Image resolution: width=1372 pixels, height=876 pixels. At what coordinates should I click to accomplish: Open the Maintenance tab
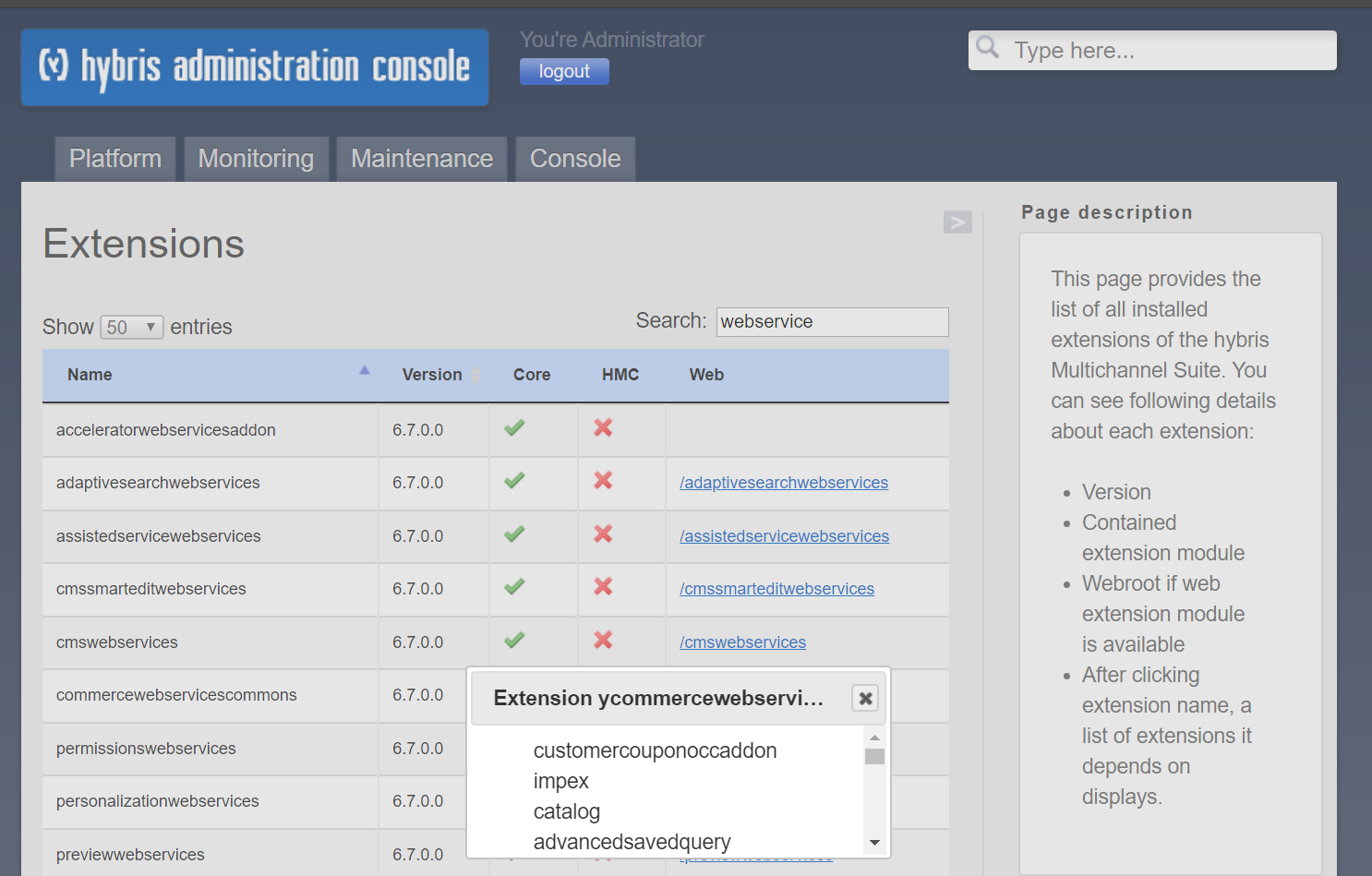[x=422, y=159]
